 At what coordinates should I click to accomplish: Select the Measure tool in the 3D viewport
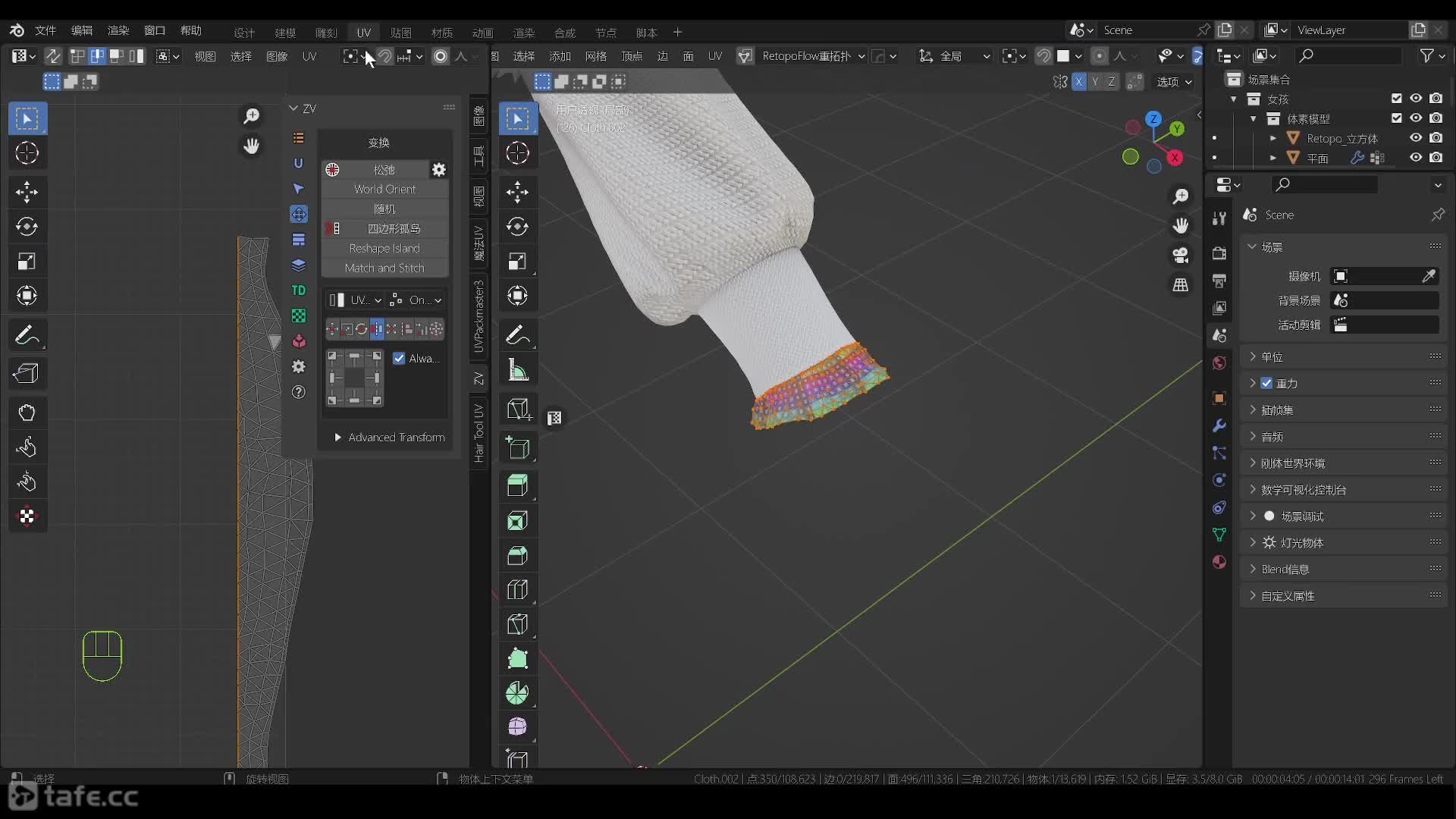pos(518,370)
